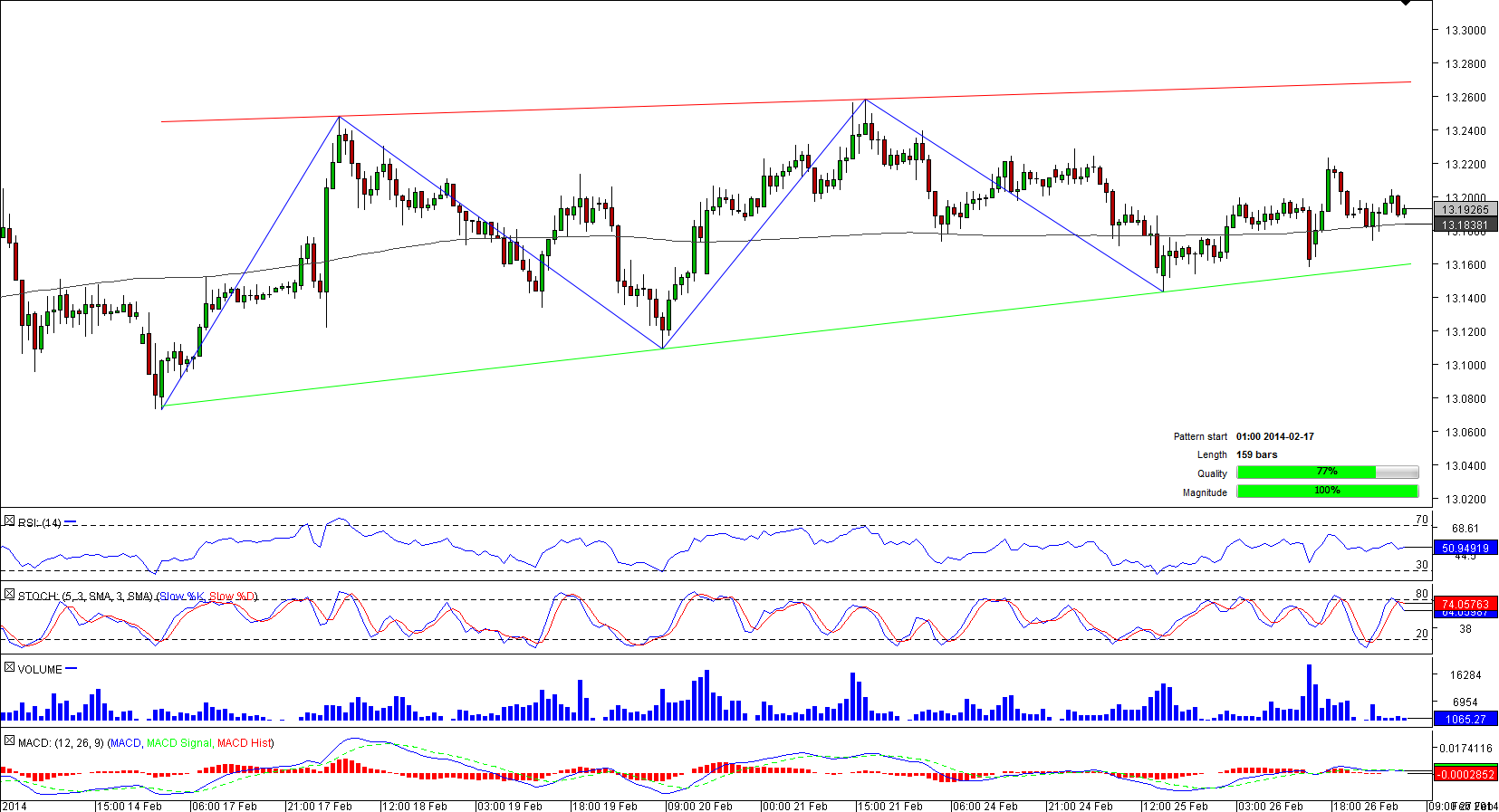
Task: Click the RSI (14) indicator label
Action: point(40,523)
